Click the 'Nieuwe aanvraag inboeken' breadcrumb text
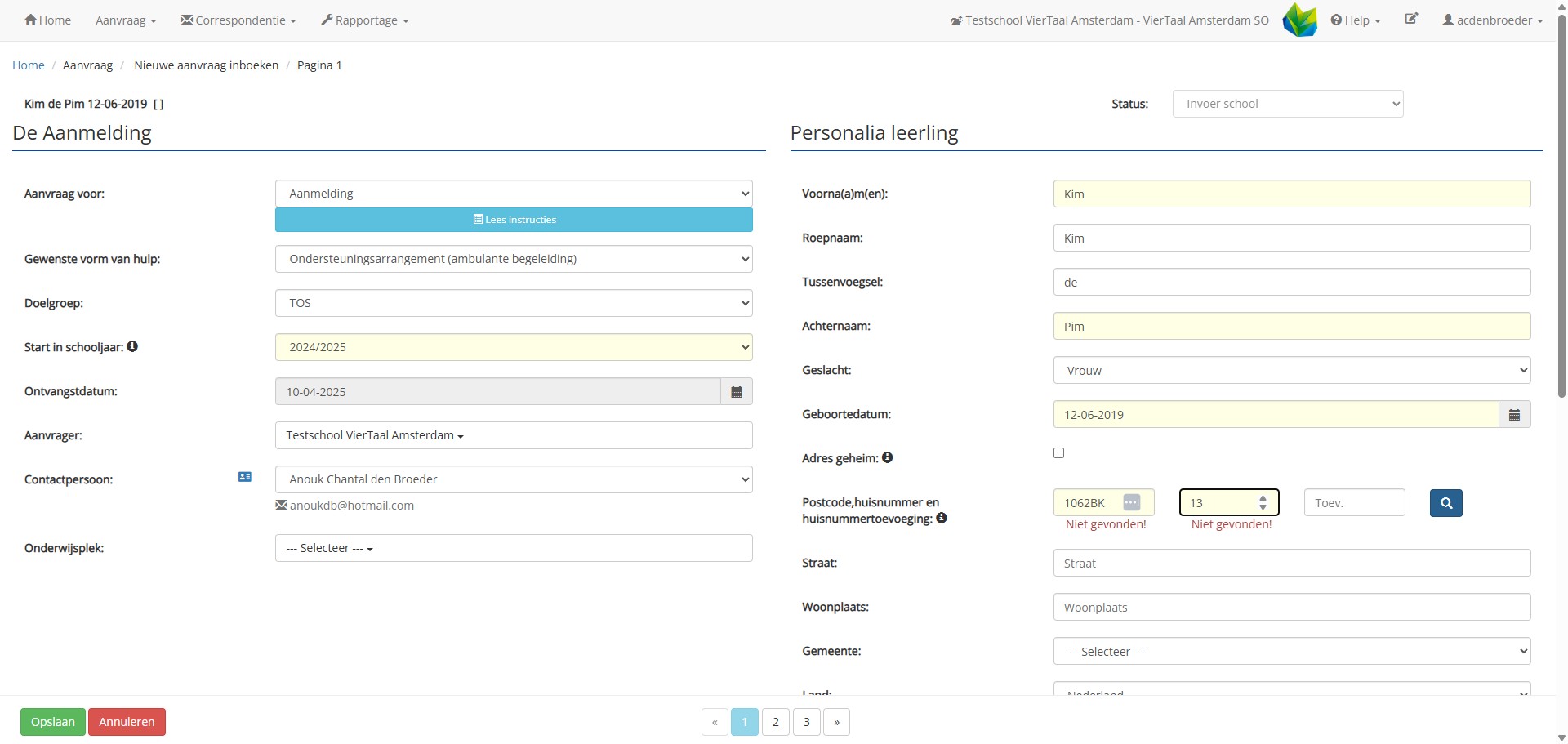This screenshot has width=1568, height=744. click(x=207, y=65)
